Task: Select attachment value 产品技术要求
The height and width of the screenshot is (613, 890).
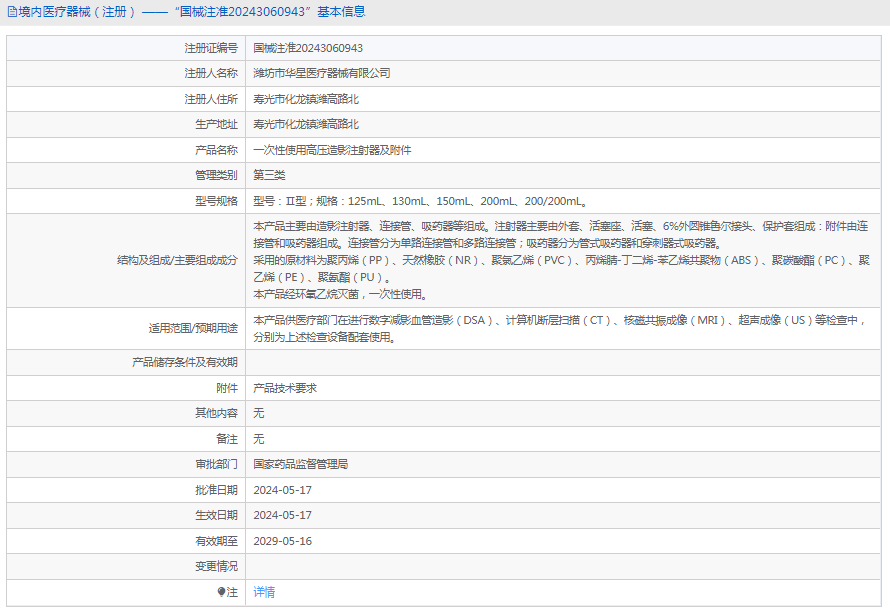Action: tap(285, 389)
